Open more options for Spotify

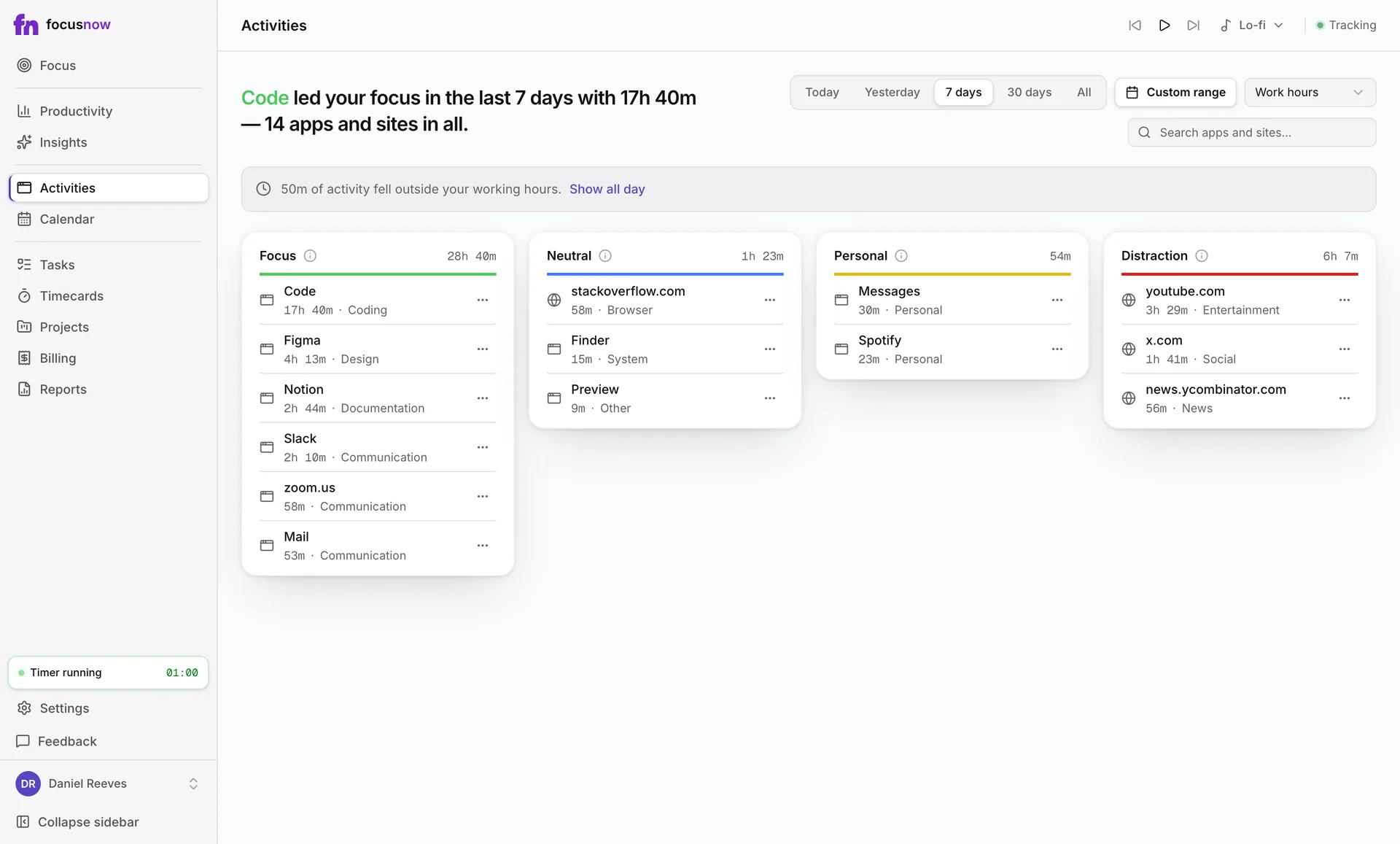pyautogui.click(x=1057, y=349)
